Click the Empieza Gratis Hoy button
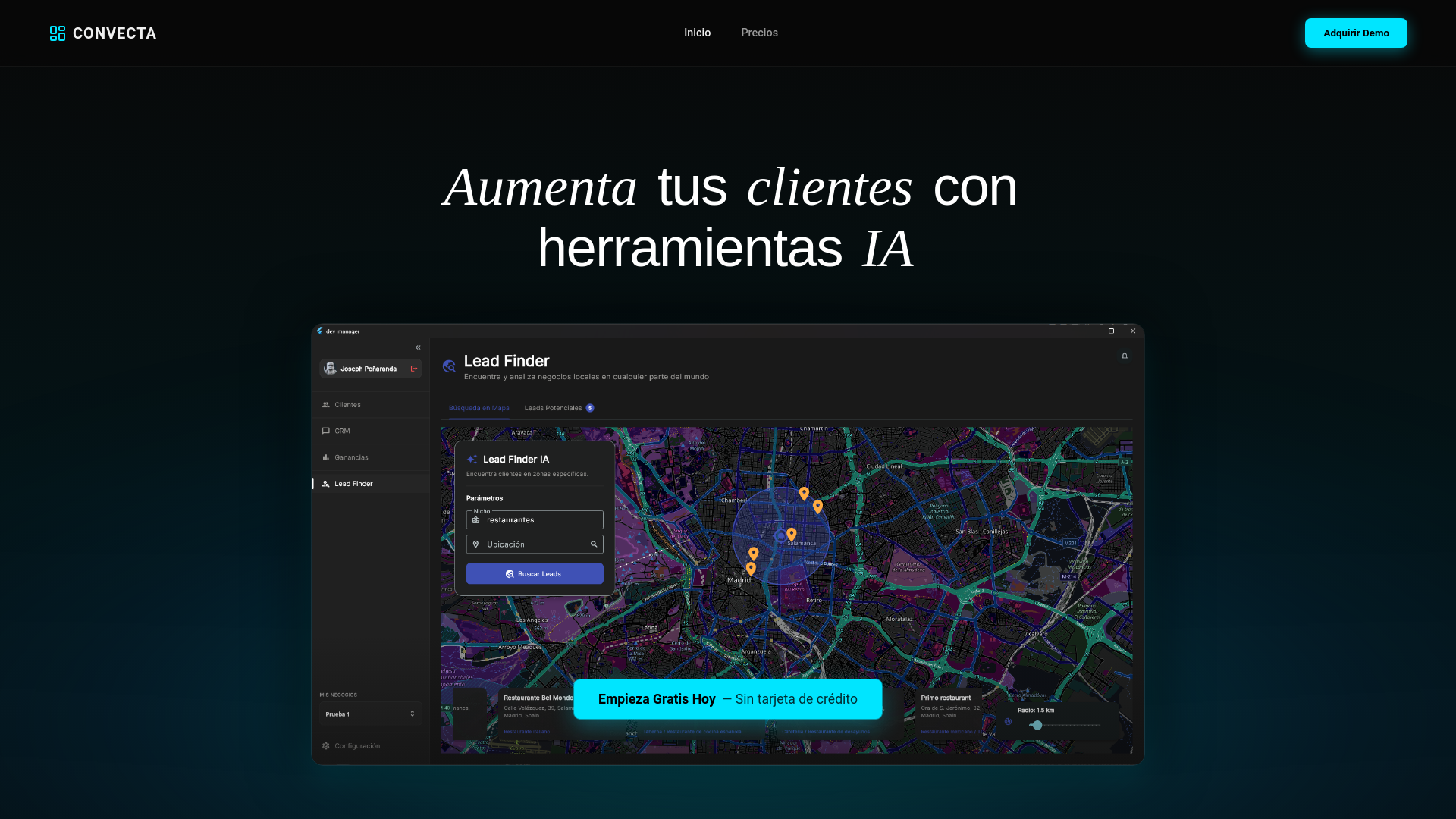Viewport: 1456px width, 819px height. click(x=728, y=699)
